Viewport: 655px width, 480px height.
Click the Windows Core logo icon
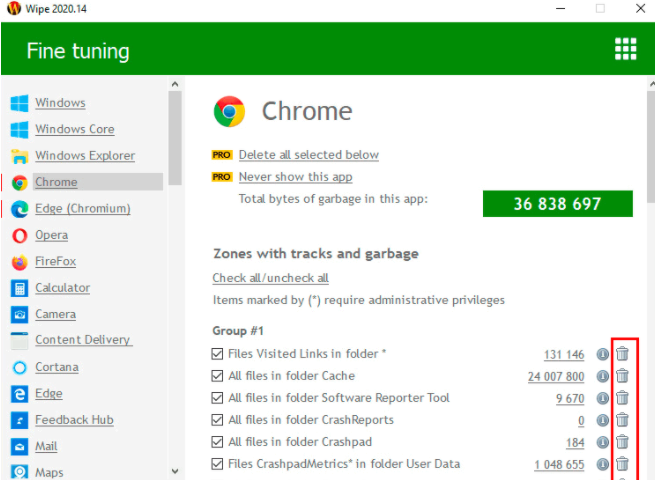(19, 130)
